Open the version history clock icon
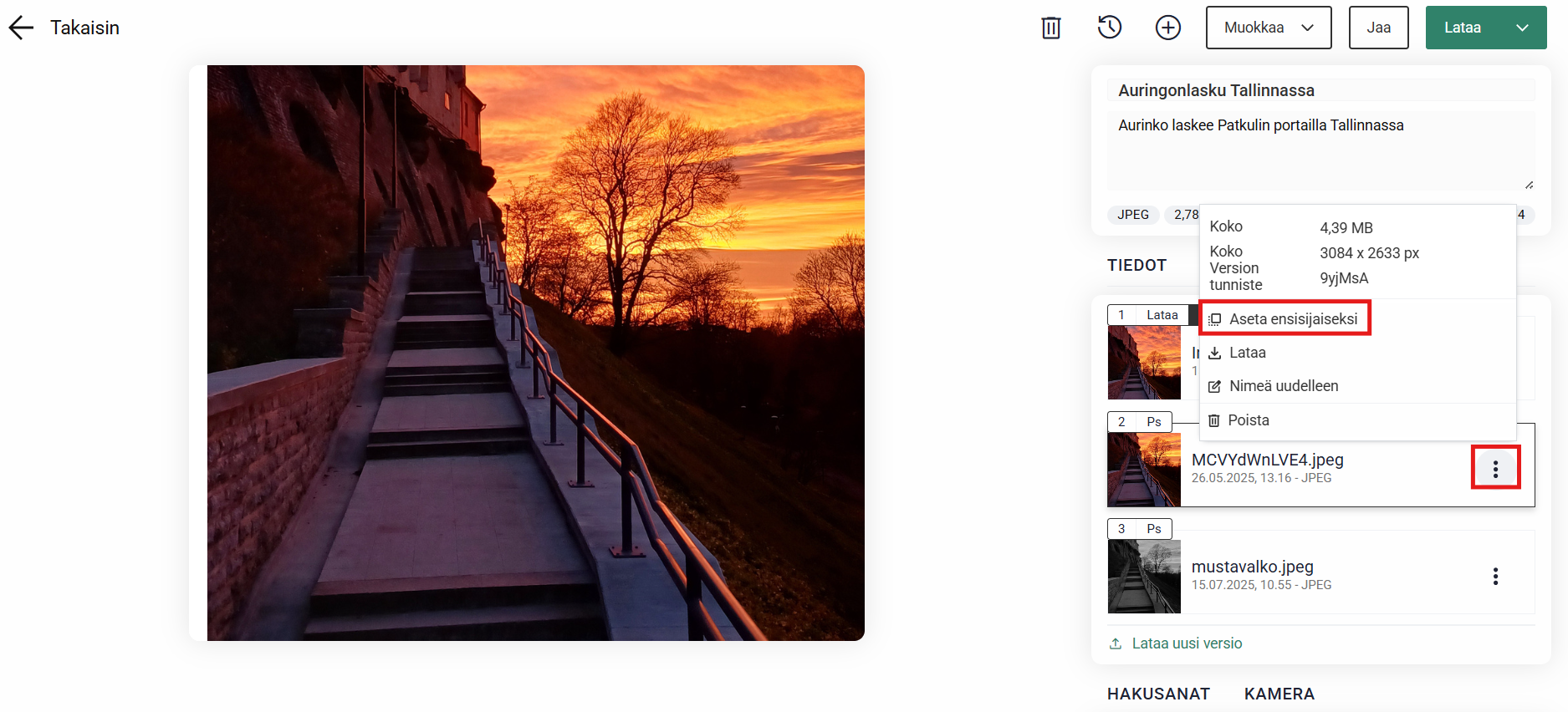This screenshot has width=1568, height=712. tap(1110, 28)
